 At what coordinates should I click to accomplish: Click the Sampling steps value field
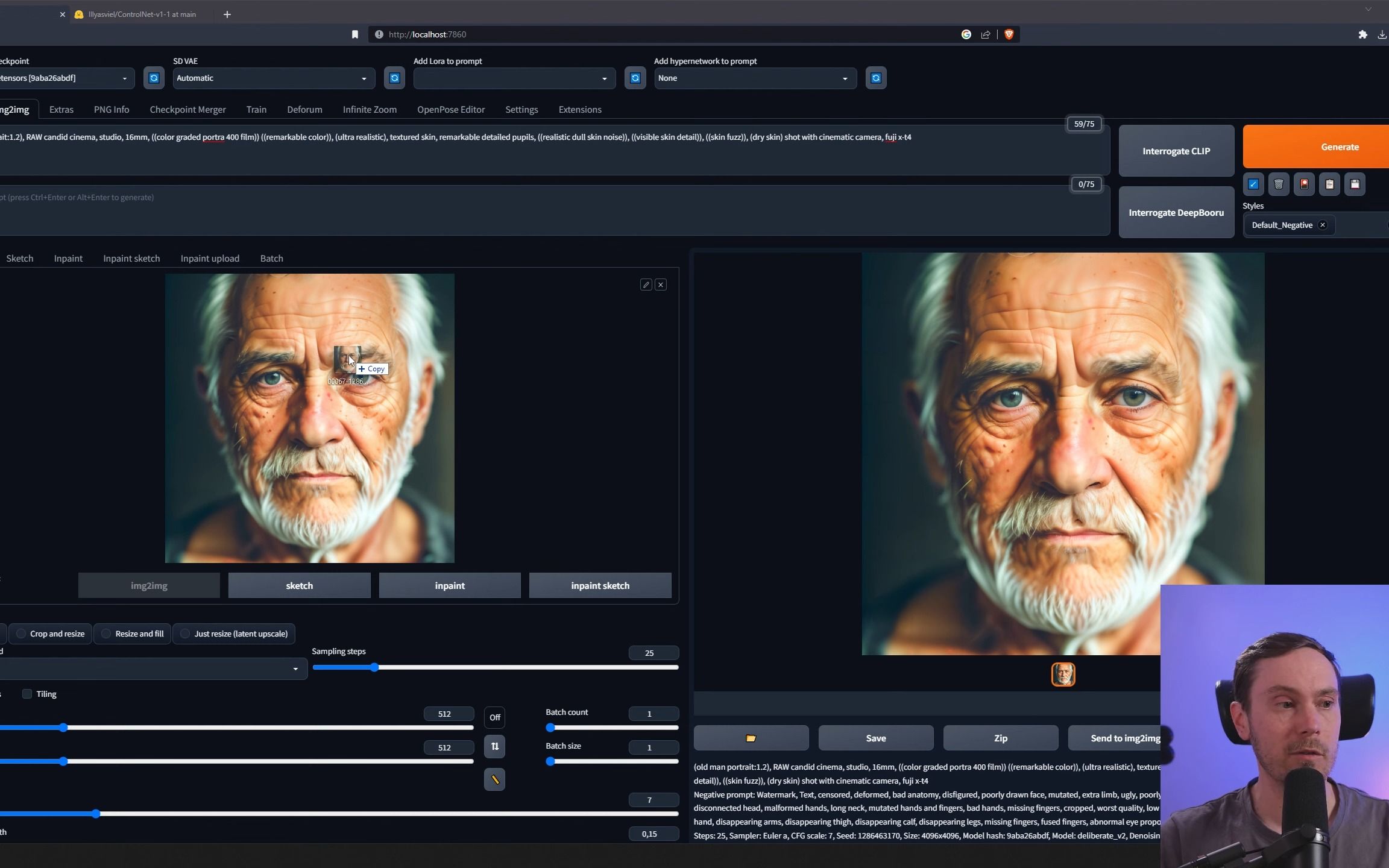tap(654, 653)
